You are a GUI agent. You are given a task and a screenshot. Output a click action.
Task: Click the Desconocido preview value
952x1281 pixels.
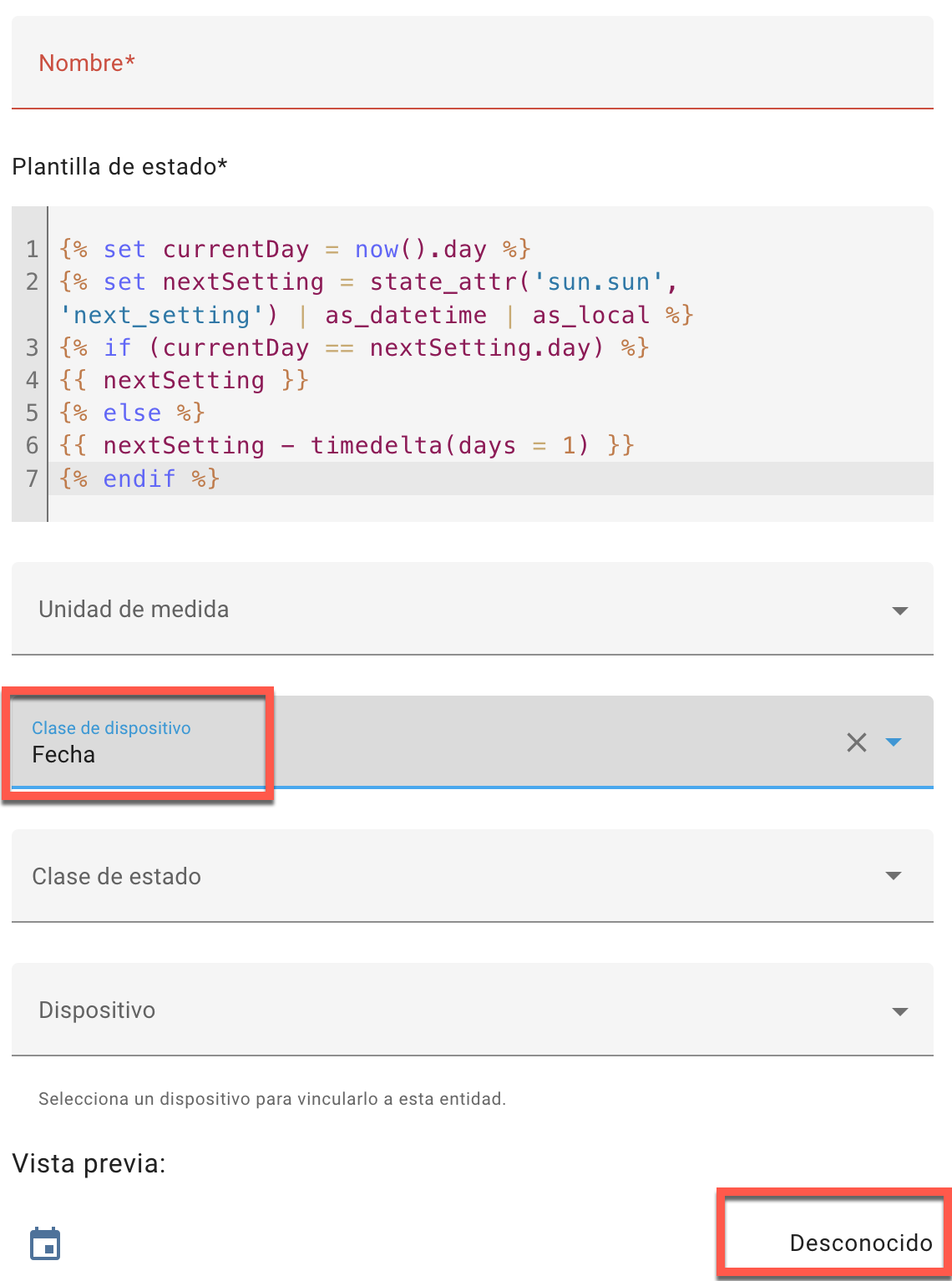click(861, 1243)
